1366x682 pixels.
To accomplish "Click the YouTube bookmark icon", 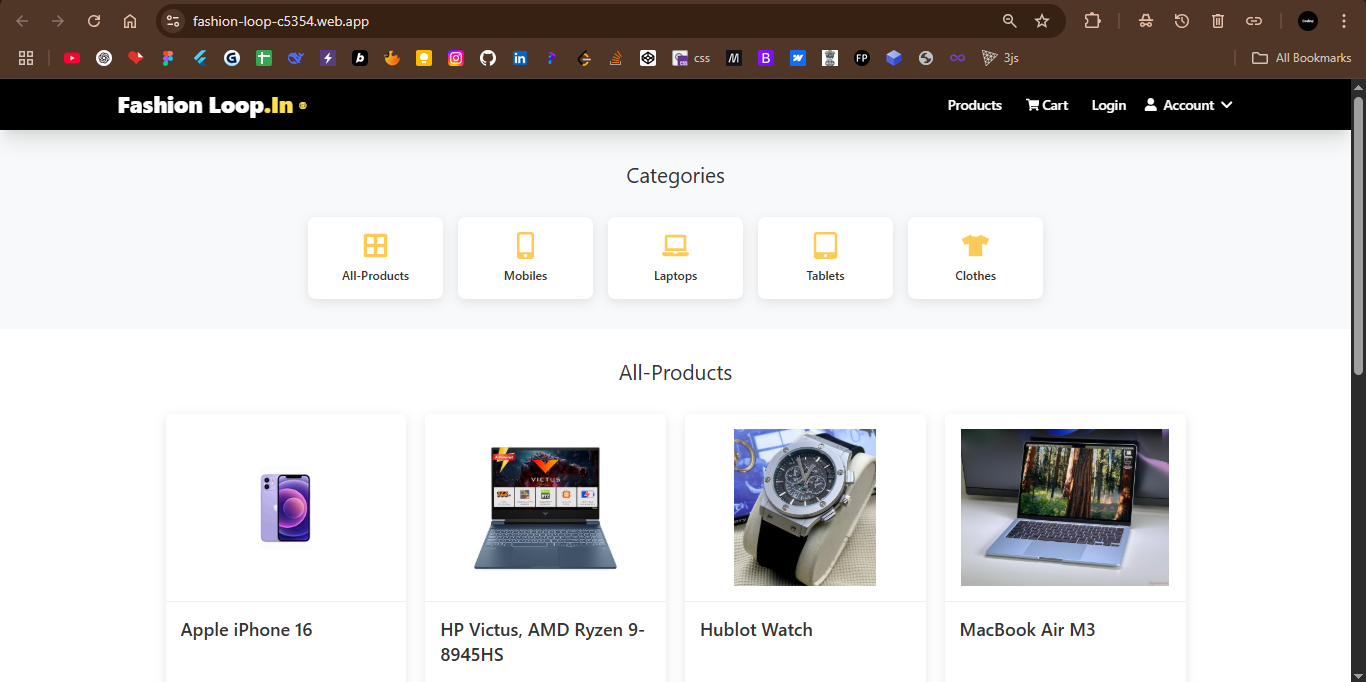I will click(x=72, y=58).
